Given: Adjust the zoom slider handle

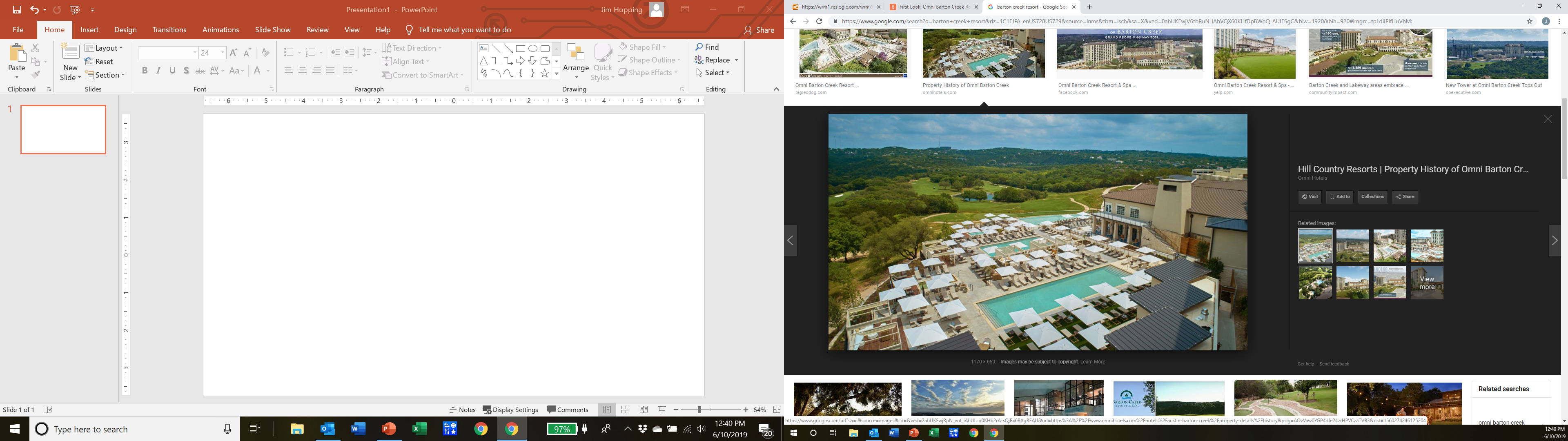Looking at the screenshot, I should tap(699, 410).
